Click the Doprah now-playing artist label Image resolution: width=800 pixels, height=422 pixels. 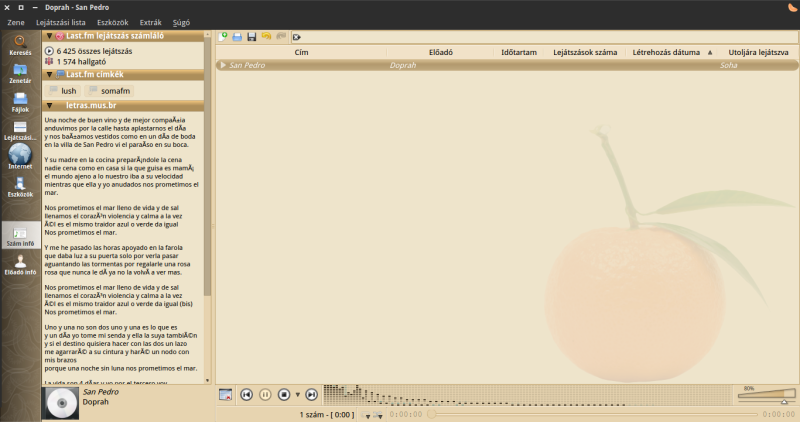pyautogui.click(x=95, y=402)
